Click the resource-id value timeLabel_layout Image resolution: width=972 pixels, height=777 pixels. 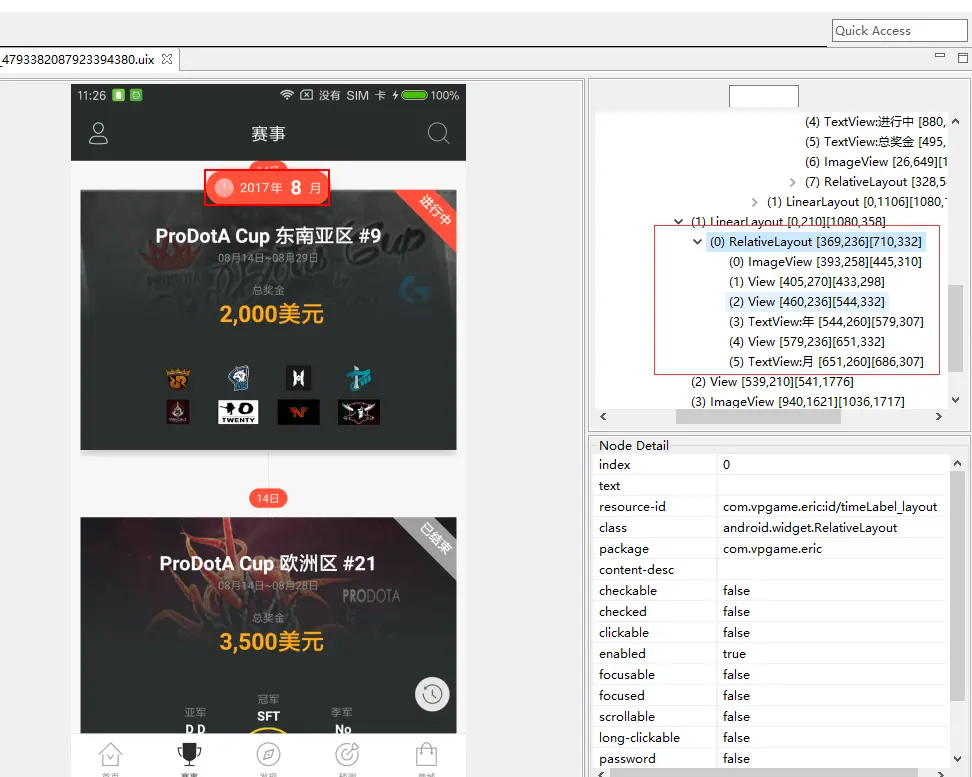point(830,507)
